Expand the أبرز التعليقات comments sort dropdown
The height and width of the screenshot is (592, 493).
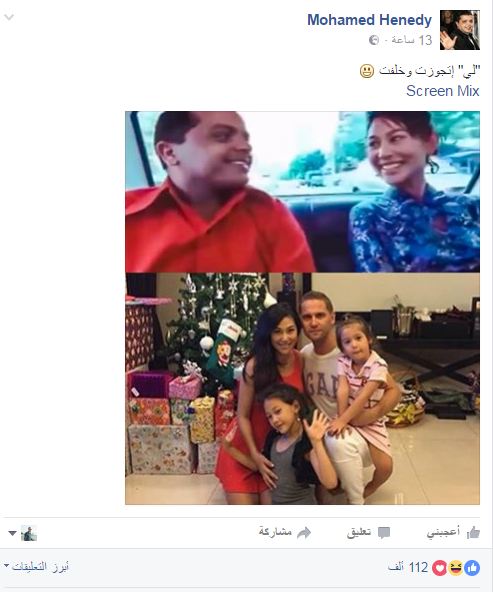click(36, 567)
